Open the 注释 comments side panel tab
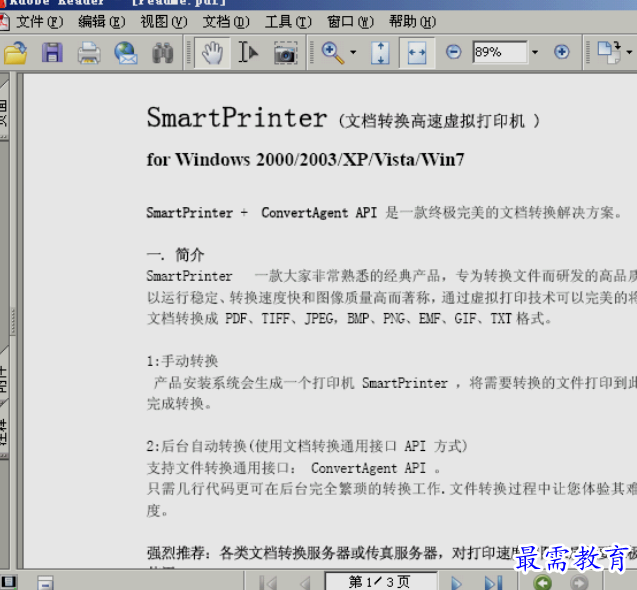Viewport: 637px width, 590px height. pos(4,432)
